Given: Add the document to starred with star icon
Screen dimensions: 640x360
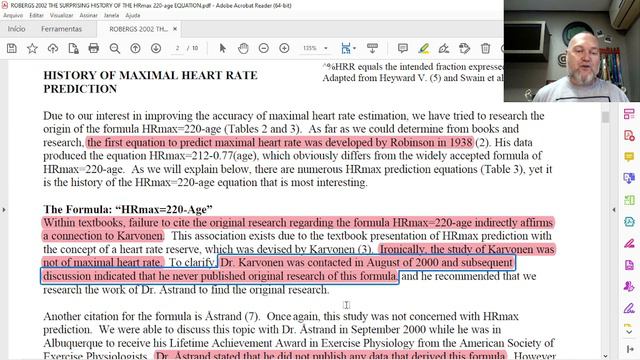Looking at the screenshot, I should pyautogui.click(x=32, y=49).
